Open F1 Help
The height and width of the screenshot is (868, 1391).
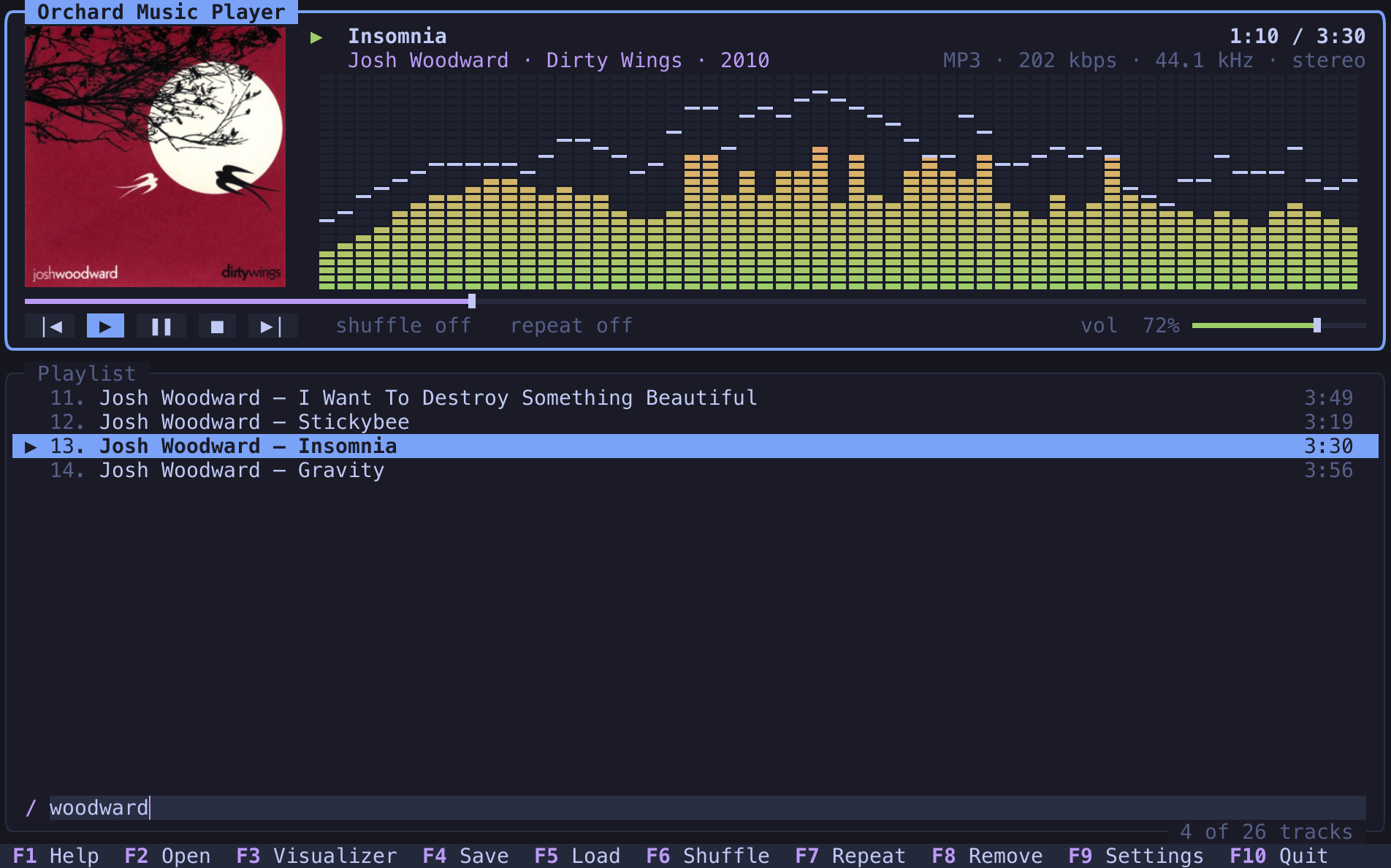[x=56, y=856]
